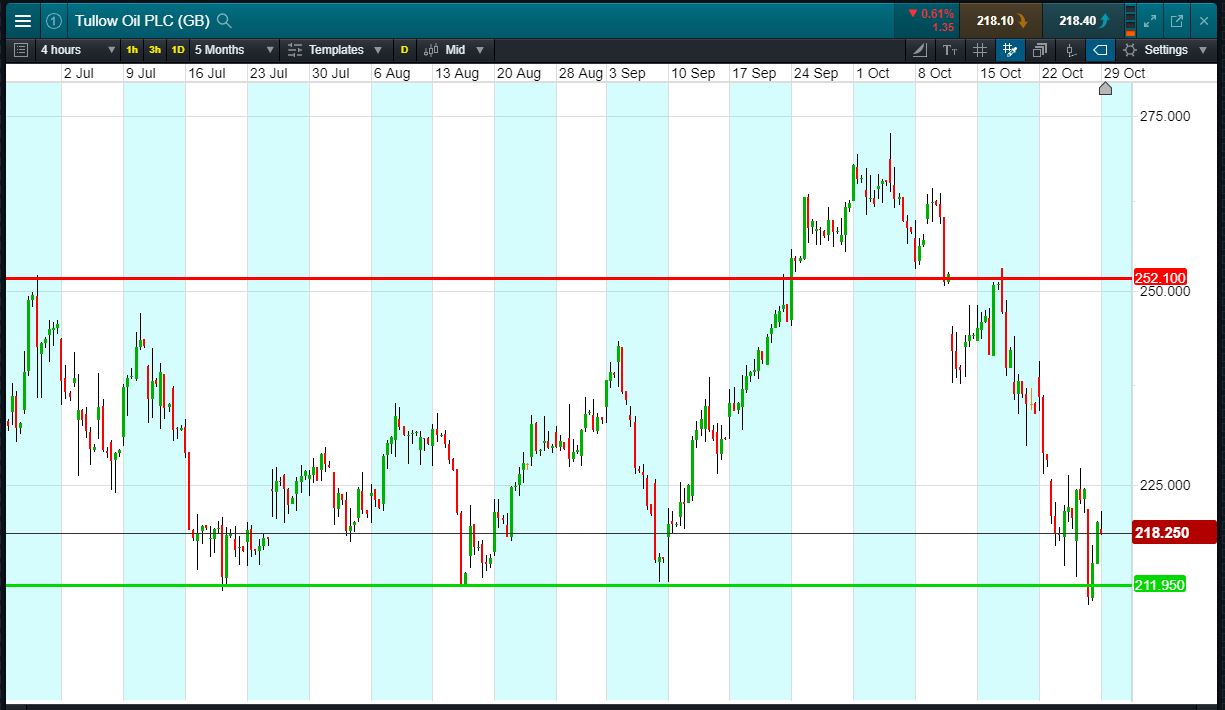Screen dimensions: 1225x710
Task: Click the orange market depth bar indicator
Action: (1131, 20)
